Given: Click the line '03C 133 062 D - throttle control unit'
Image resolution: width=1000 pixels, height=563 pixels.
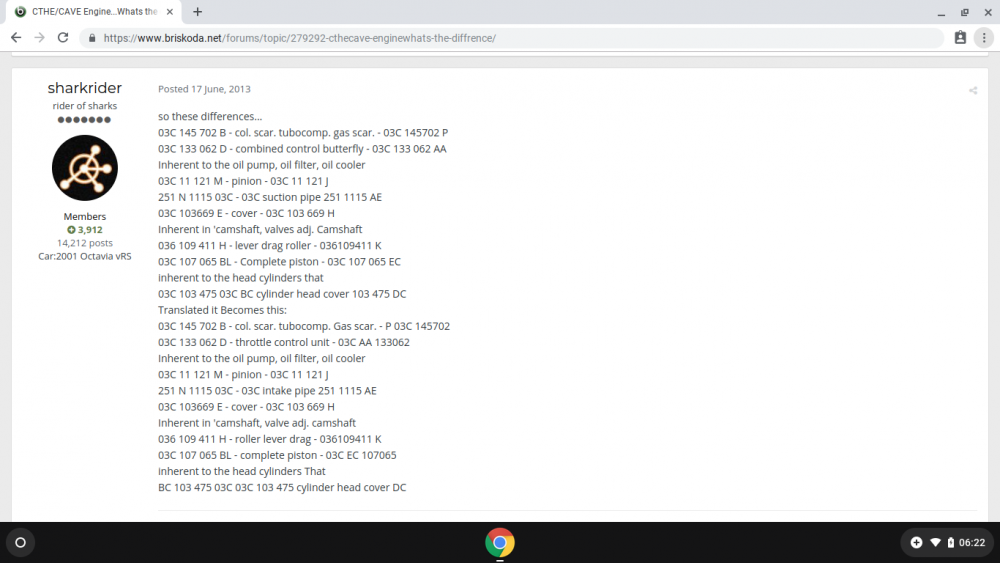Looking at the screenshot, I should point(284,342).
